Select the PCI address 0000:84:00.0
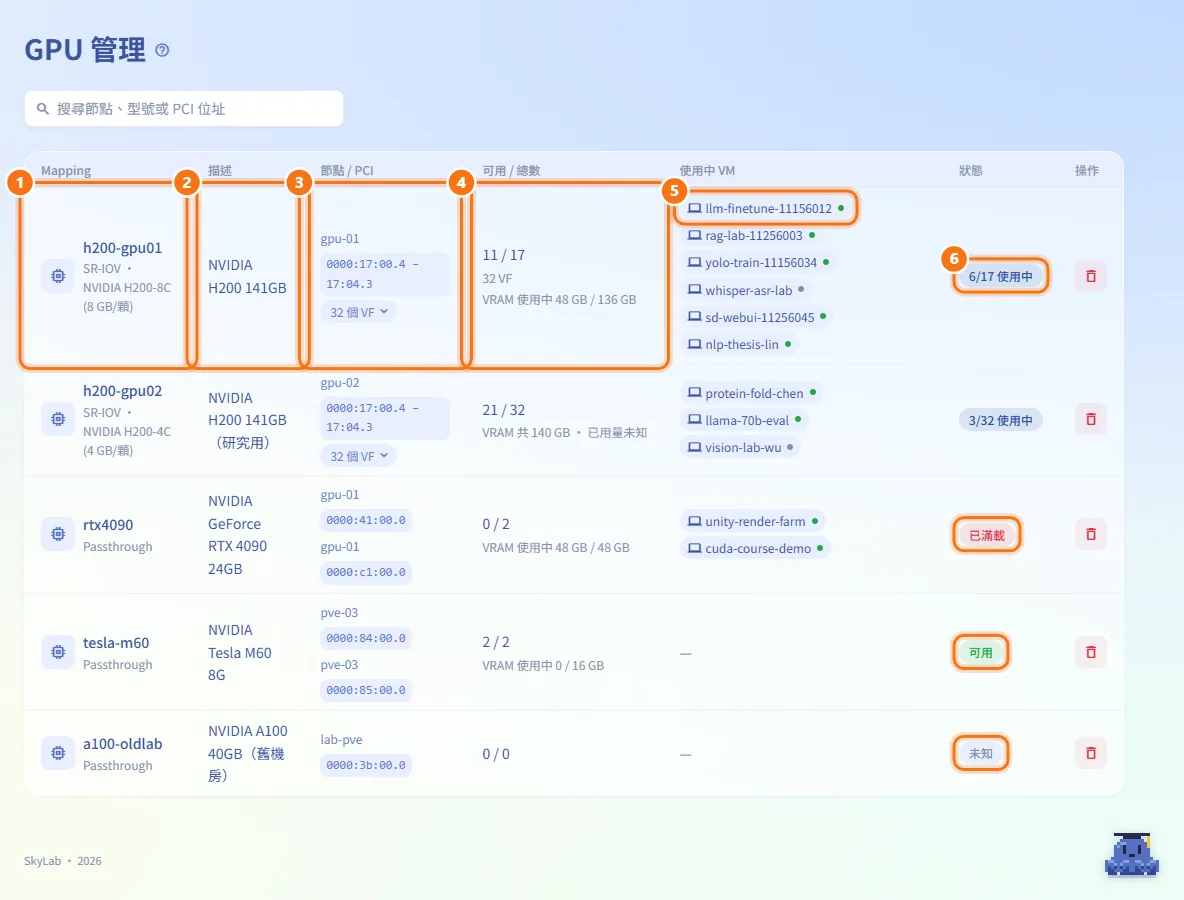Image resolution: width=1184 pixels, height=900 pixels. (x=366, y=638)
